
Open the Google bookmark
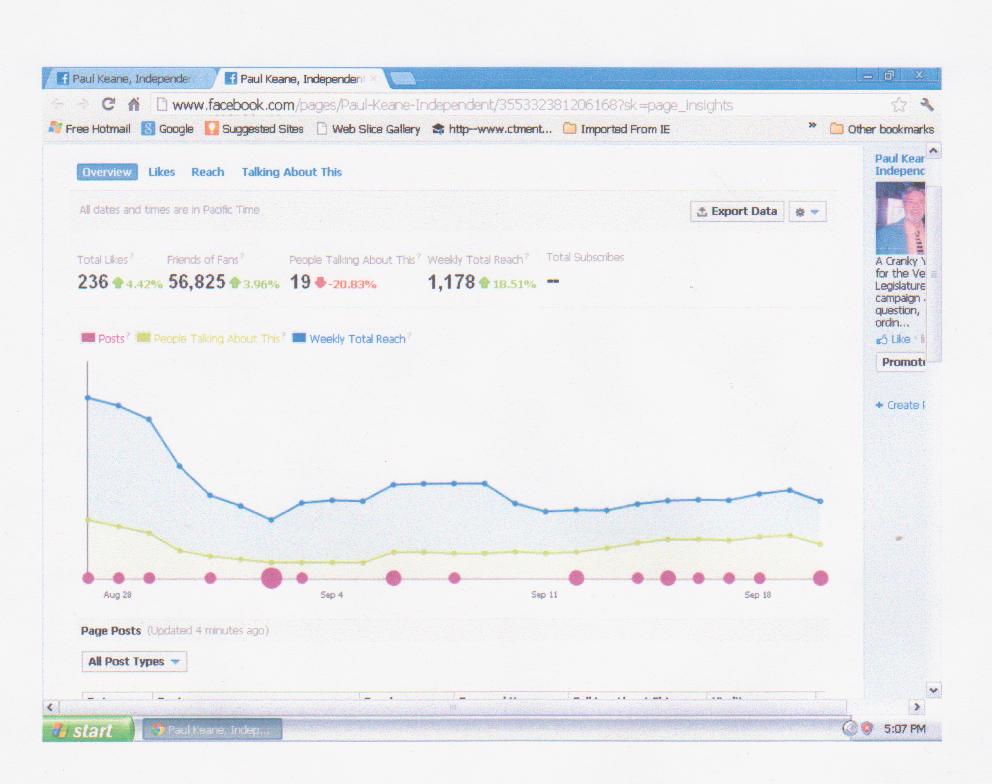point(167,128)
